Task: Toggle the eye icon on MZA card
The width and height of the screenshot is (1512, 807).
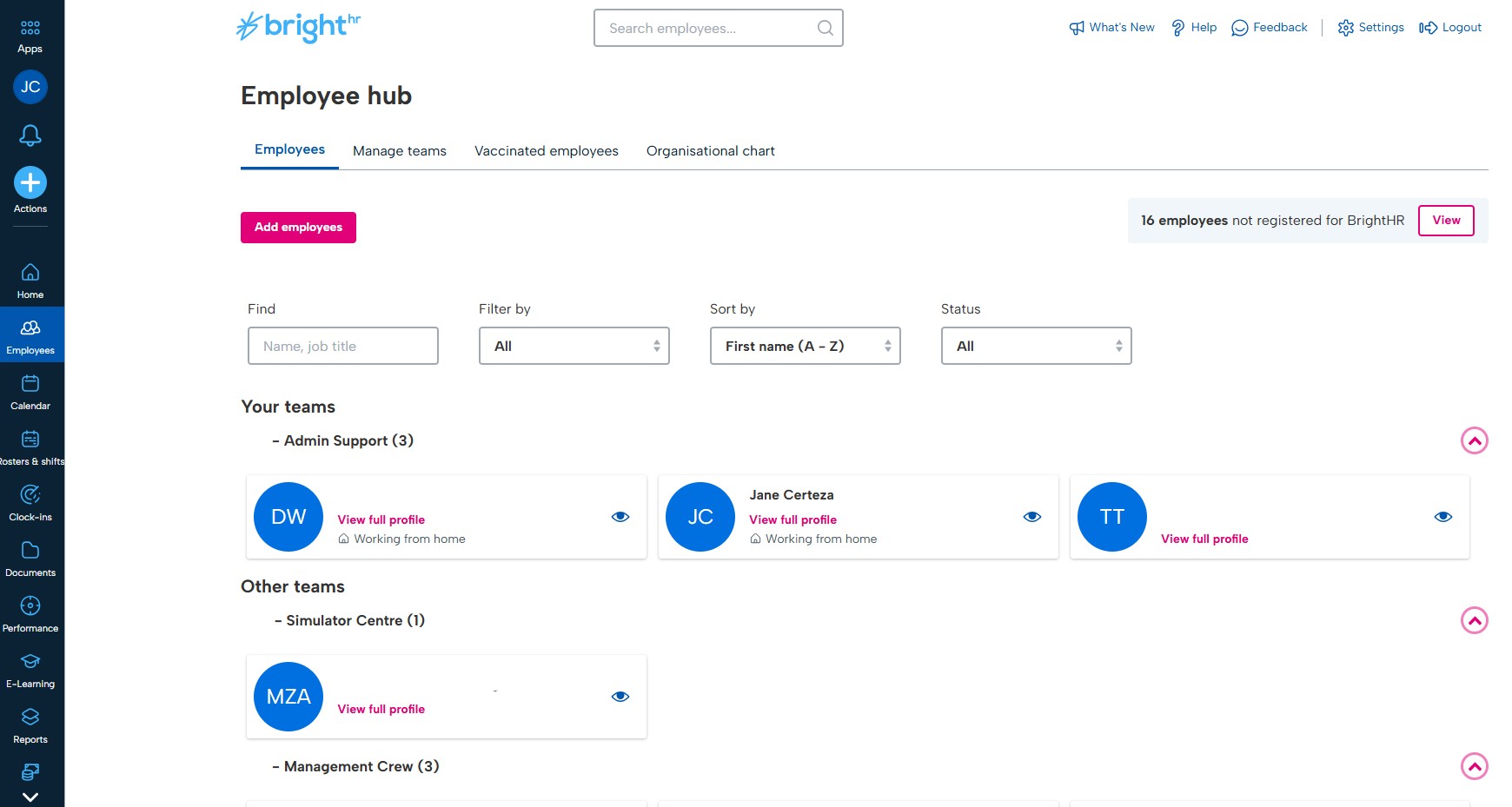Action: tap(620, 697)
